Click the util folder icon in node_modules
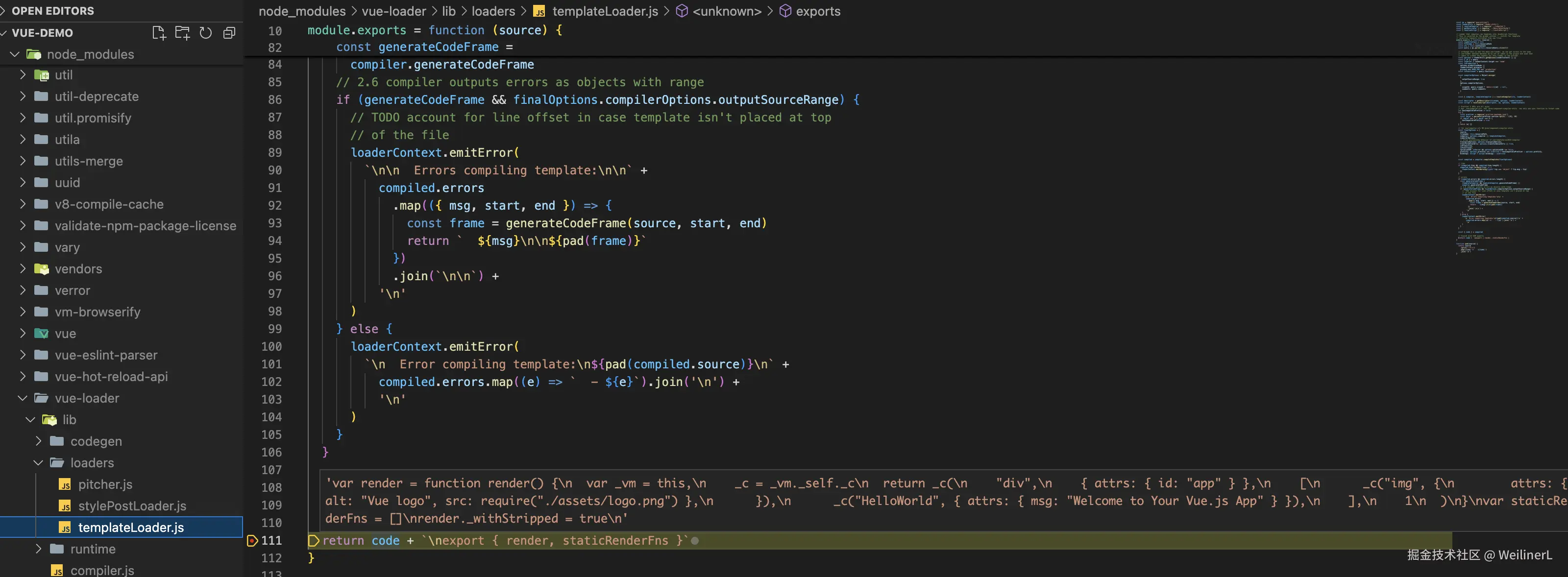 41,75
